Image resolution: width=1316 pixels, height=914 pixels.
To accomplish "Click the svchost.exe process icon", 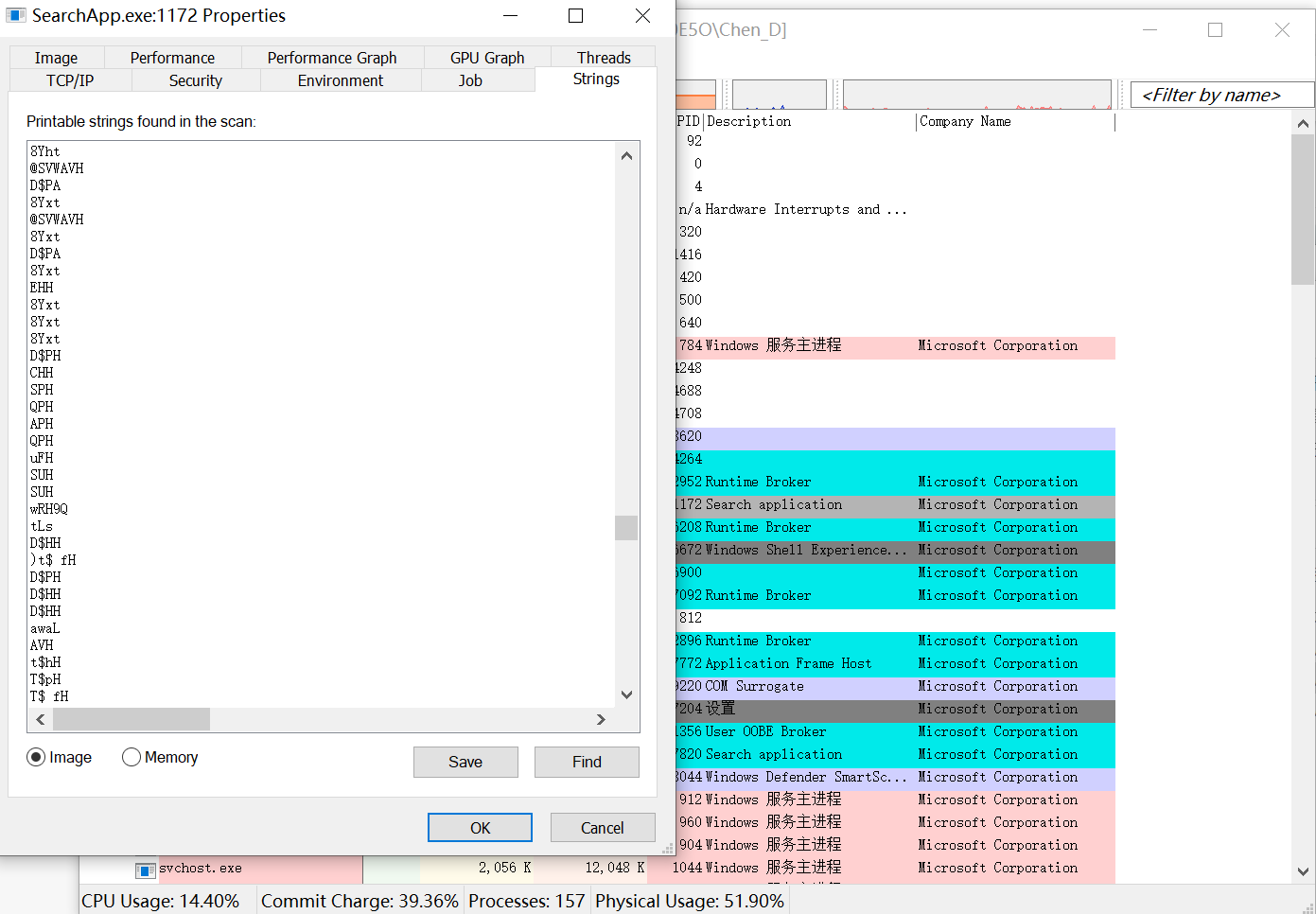I will coord(145,869).
